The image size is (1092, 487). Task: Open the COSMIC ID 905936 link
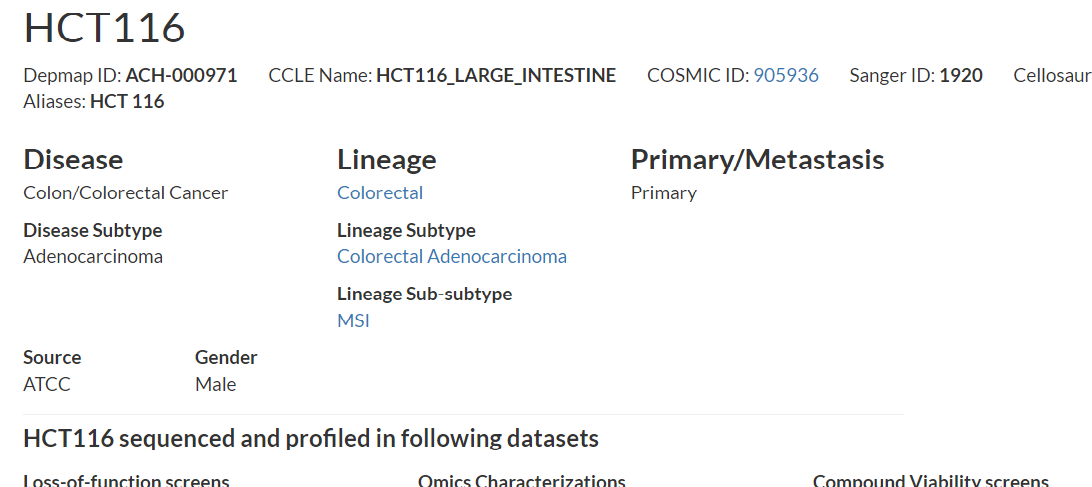[786, 75]
